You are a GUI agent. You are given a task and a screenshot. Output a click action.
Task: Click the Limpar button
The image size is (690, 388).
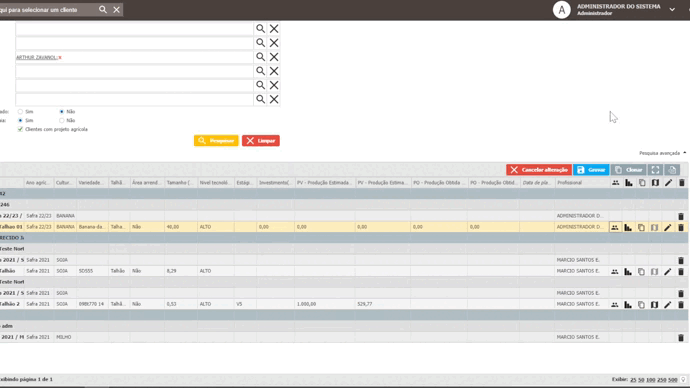click(261, 141)
